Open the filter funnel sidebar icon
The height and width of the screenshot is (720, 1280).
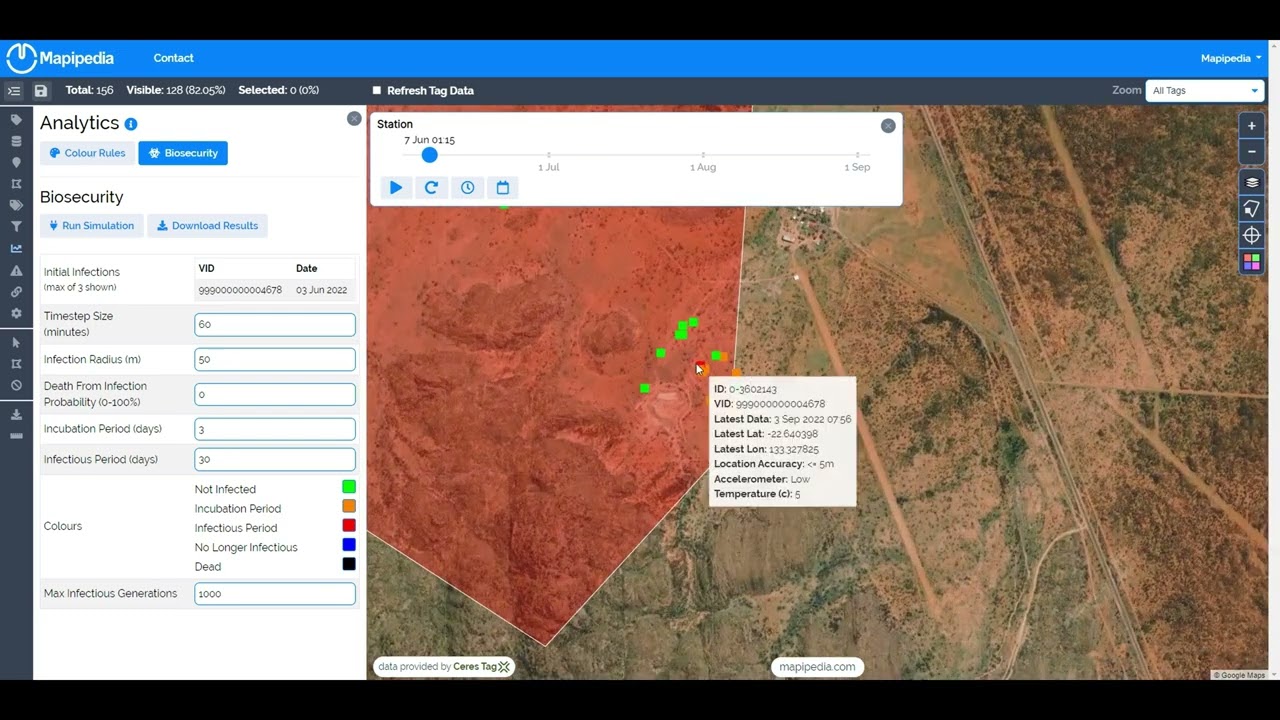16,227
